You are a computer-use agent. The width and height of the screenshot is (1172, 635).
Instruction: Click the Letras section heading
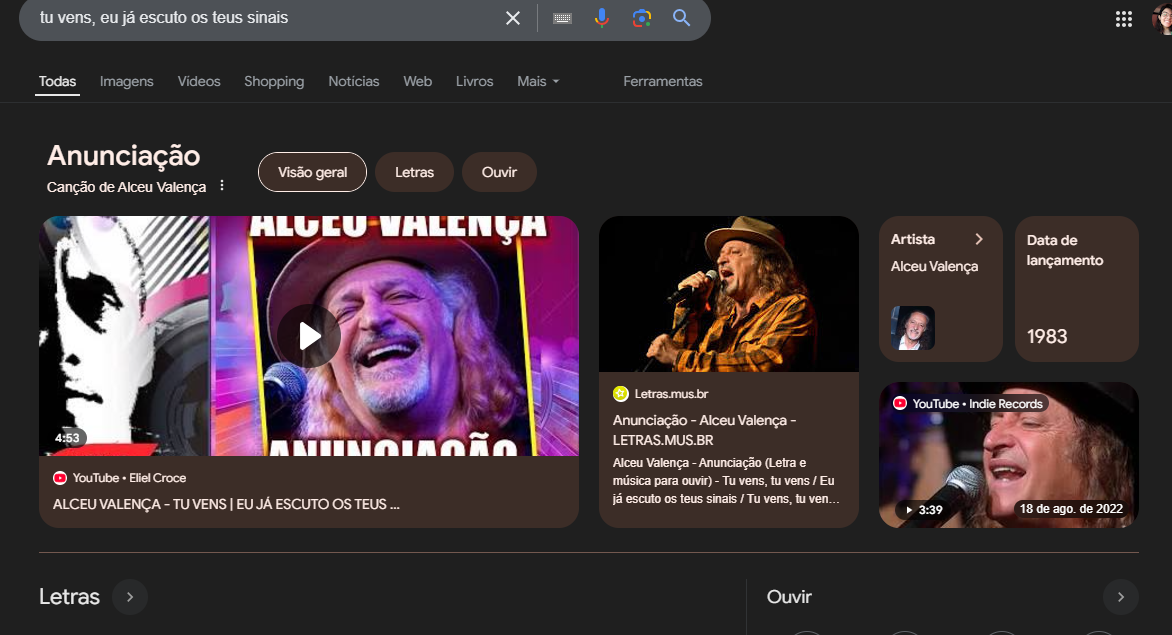click(70, 597)
